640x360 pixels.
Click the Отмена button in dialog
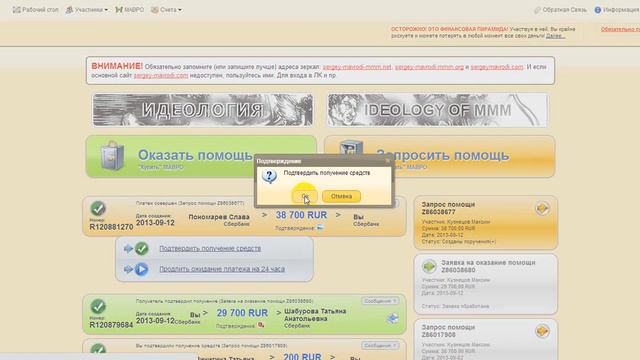click(341, 196)
